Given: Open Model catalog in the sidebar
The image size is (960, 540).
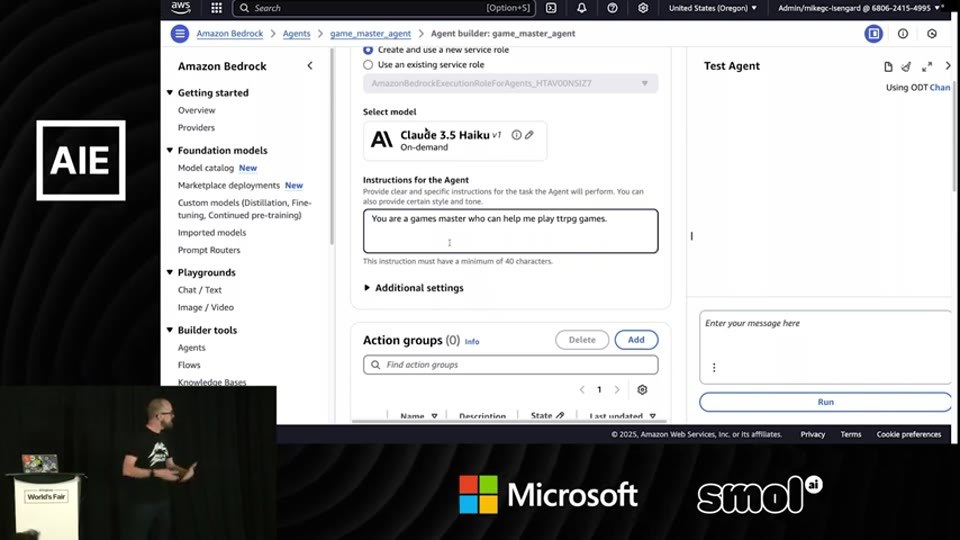Looking at the screenshot, I should pyautogui.click(x=206, y=168).
